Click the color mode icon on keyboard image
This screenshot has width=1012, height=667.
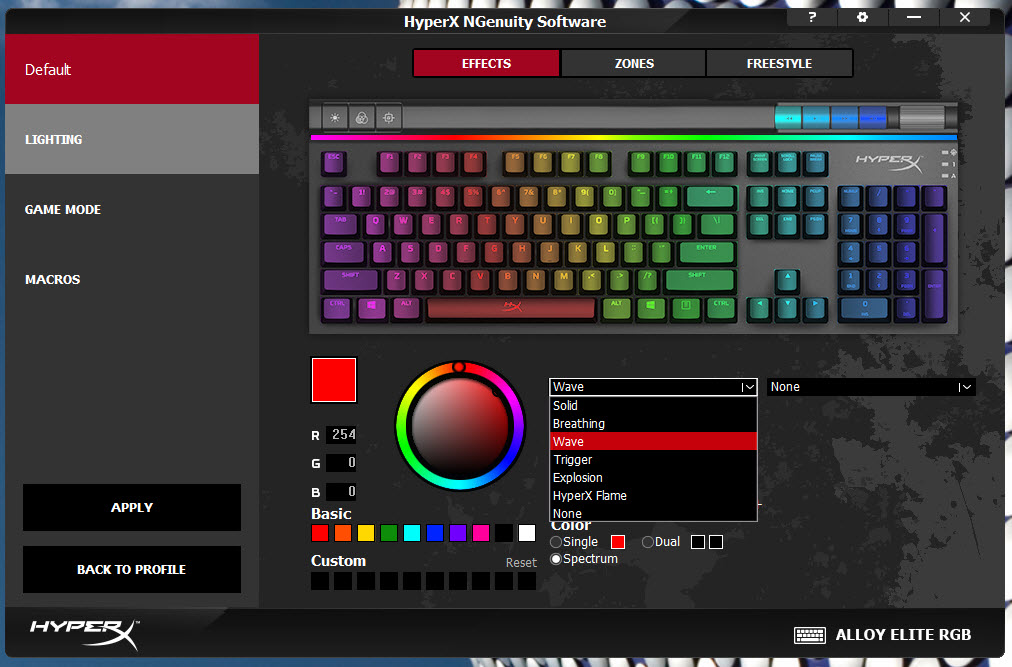coord(361,118)
